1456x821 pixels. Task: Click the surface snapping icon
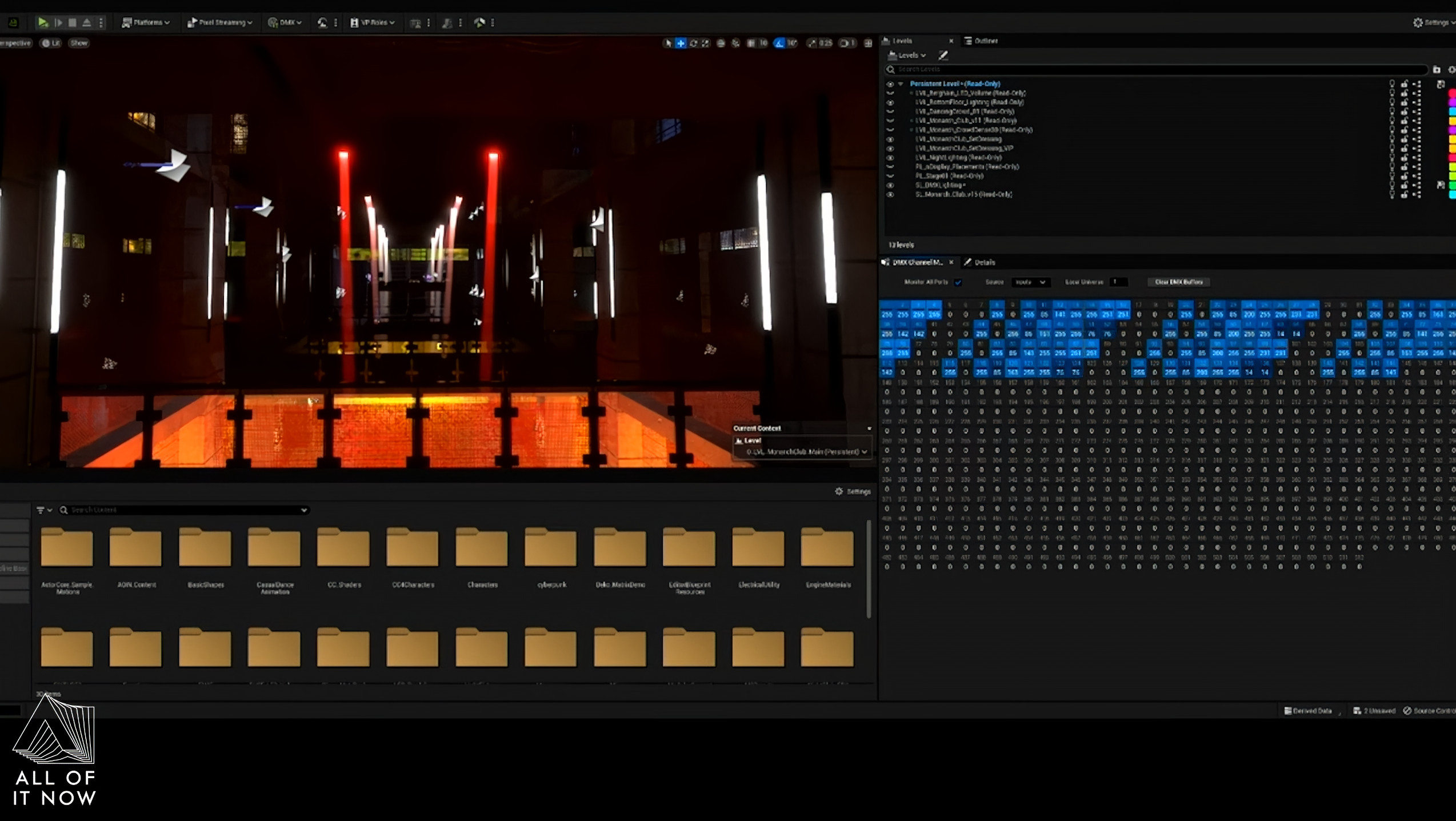735,43
